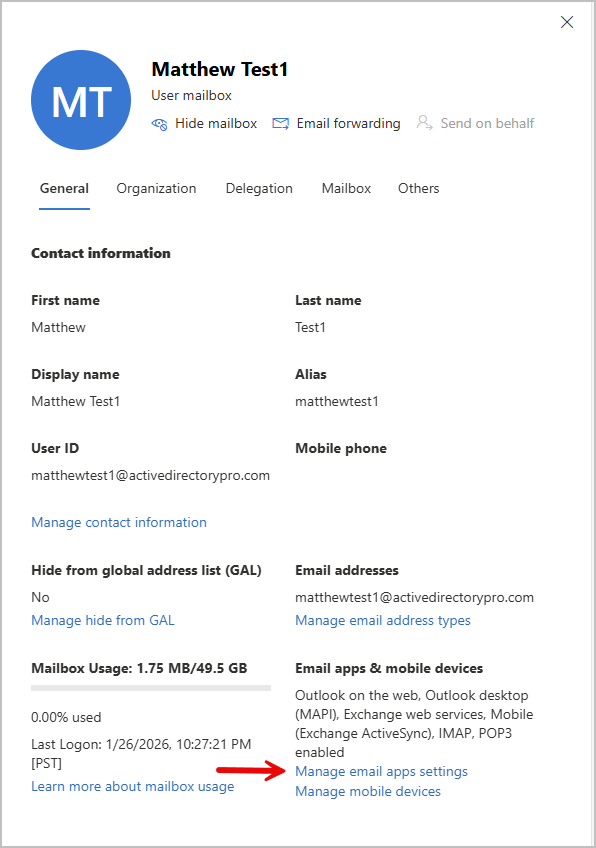The height and width of the screenshot is (848, 596).
Task: Open Email forwarding settings via envelope icon
Action: coord(279,123)
